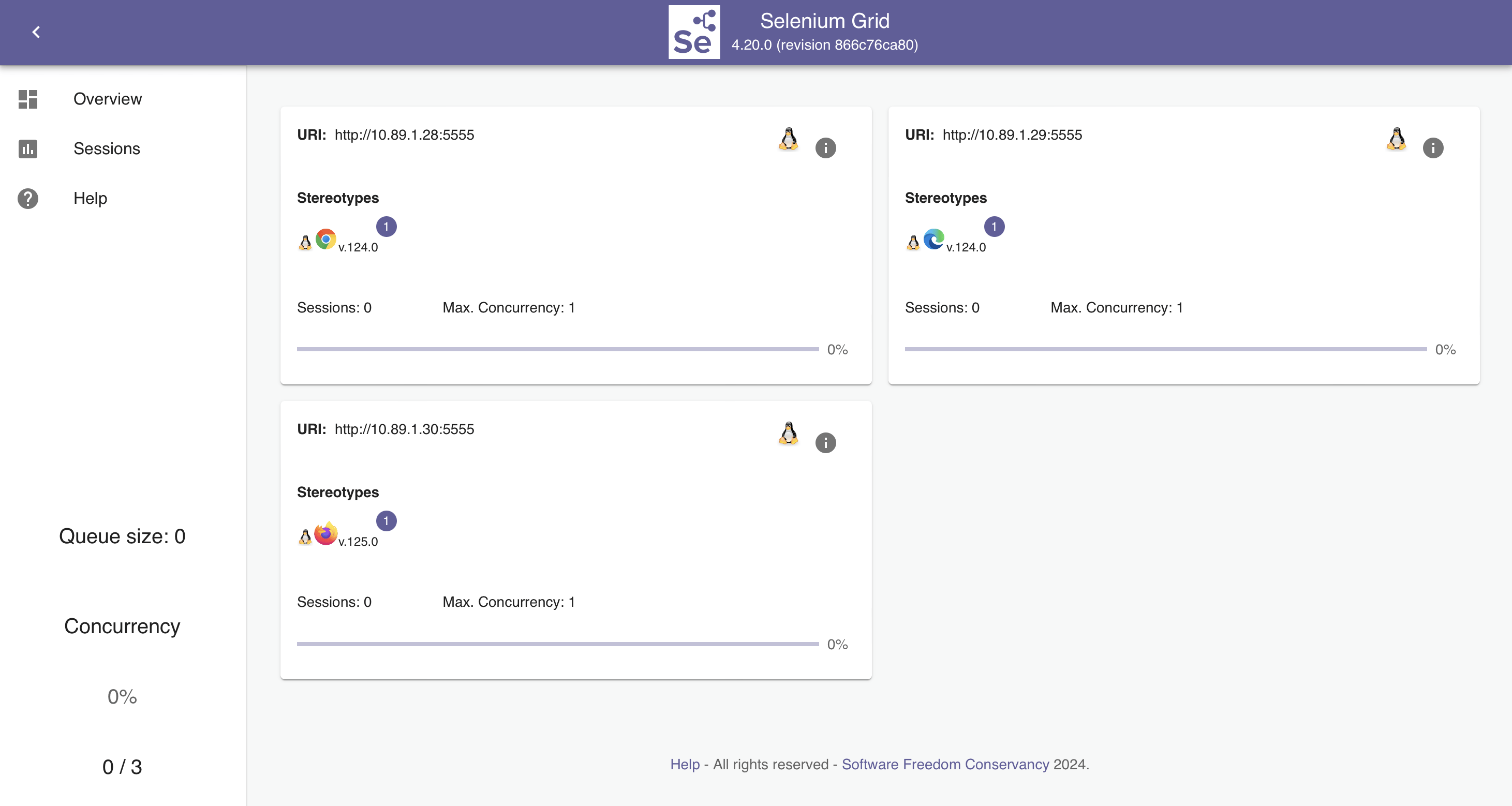
Task: Click the Edge stereotype icon
Action: pos(933,240)
